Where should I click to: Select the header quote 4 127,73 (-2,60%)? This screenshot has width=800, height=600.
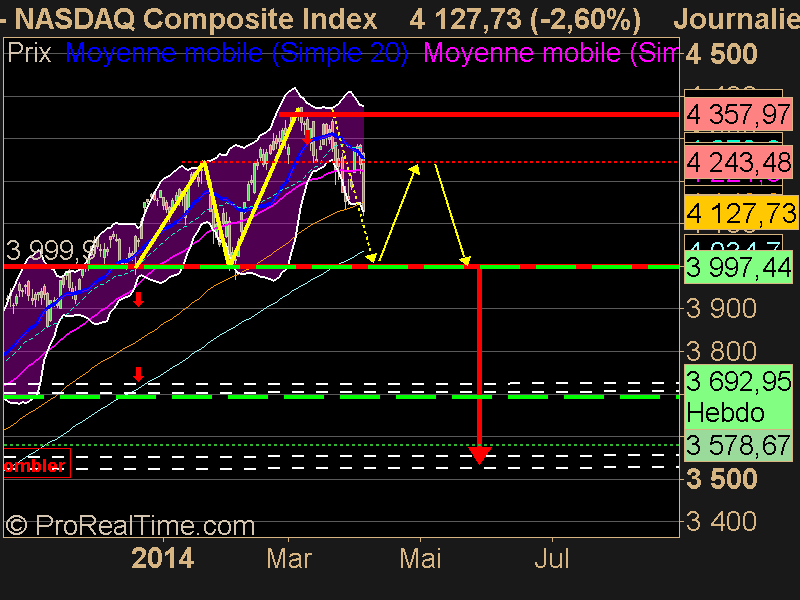tap(526, 19)
